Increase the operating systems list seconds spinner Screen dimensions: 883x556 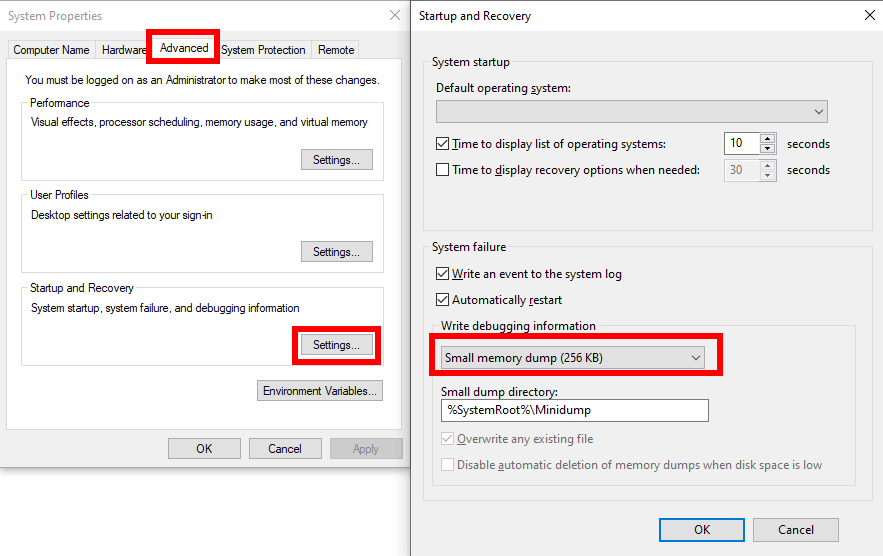pos(768,138)
